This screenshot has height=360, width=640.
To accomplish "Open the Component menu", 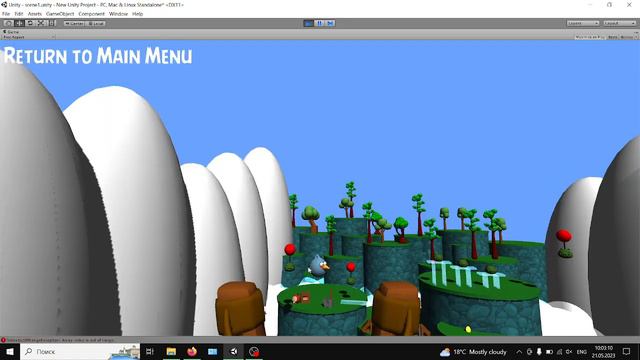I will click(91, 14).
